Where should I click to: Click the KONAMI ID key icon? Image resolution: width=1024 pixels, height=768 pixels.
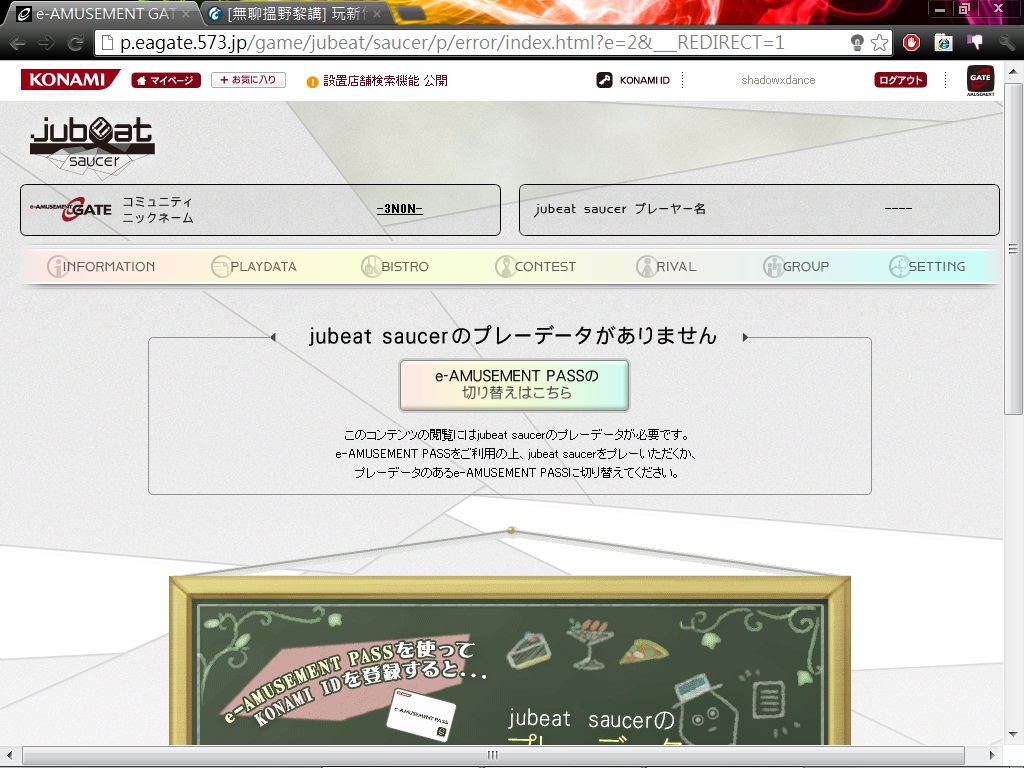pos(604,80)
